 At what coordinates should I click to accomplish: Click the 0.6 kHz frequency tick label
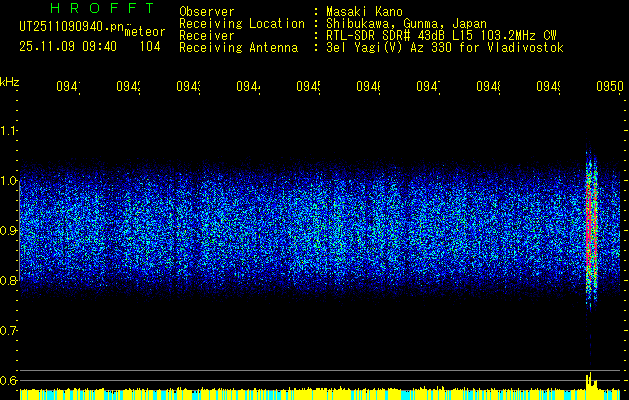[9, 380]
